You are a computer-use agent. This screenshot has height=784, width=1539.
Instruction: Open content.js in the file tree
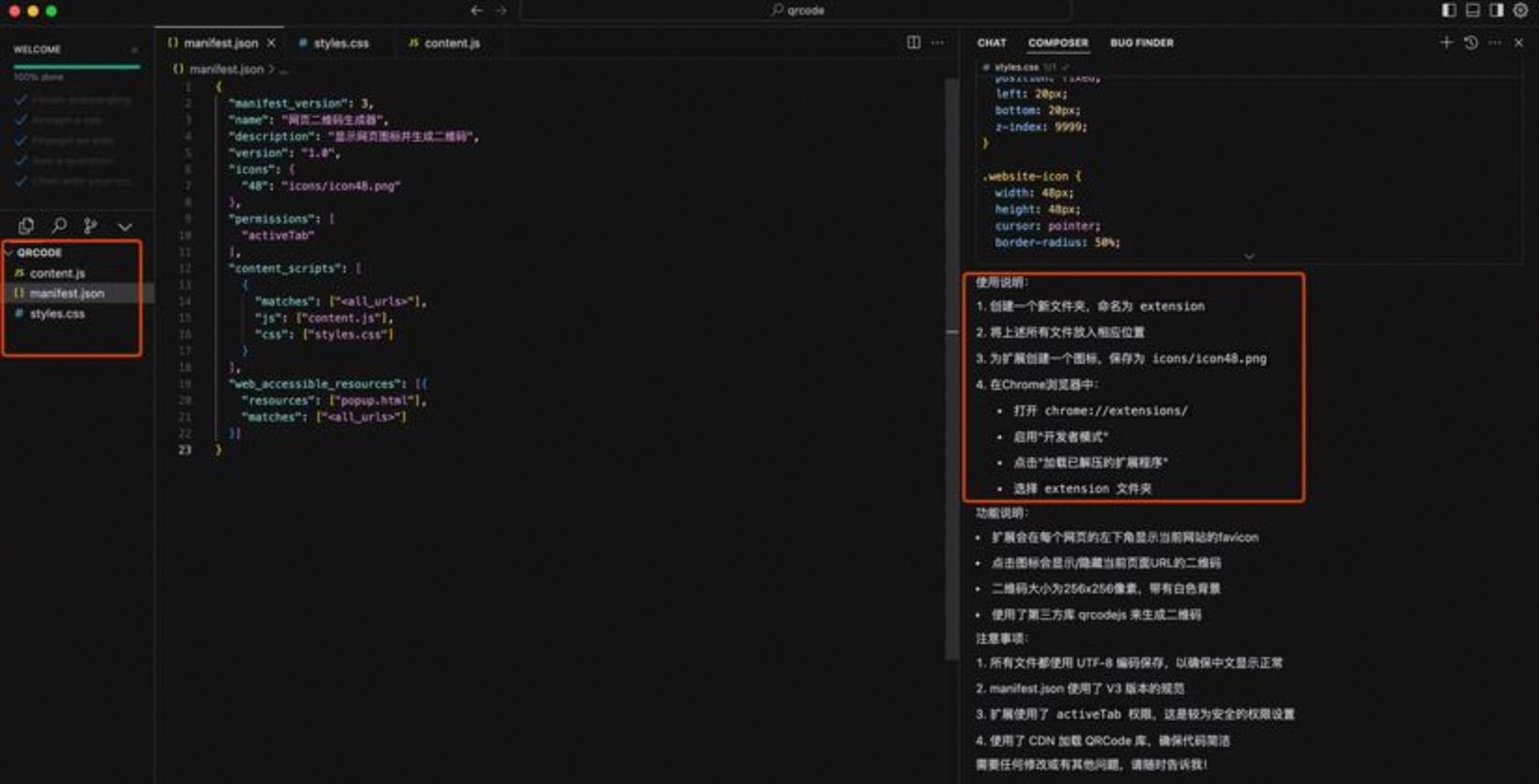(x=57, y=273)
